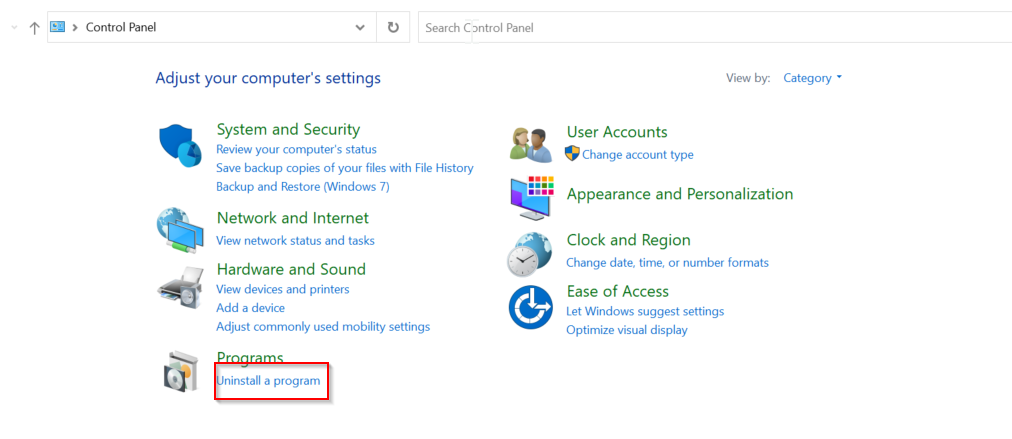1012x439 pixels.
Task: Open the address bar history dropdown arrow
Action: 360,28
